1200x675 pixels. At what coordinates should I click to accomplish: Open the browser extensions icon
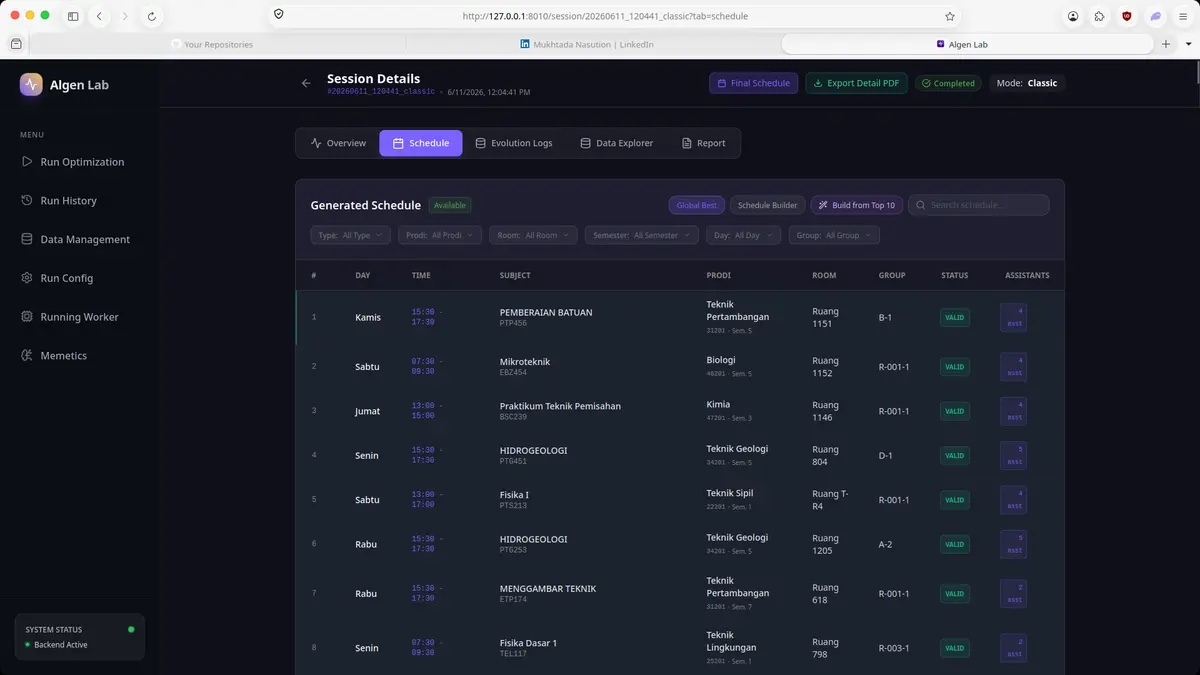[1100, 16]
